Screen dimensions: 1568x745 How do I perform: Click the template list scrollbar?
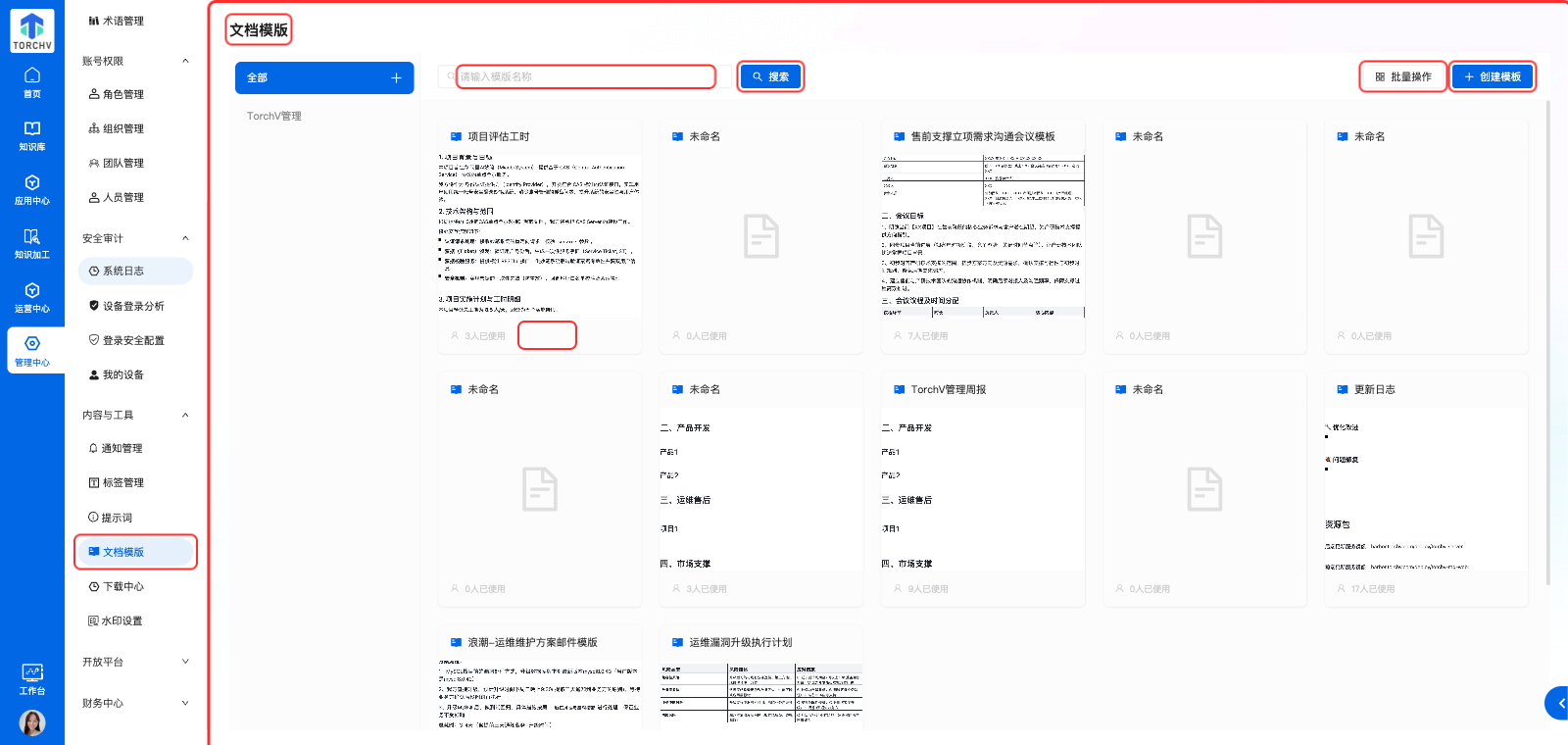tap(1548, 343)
